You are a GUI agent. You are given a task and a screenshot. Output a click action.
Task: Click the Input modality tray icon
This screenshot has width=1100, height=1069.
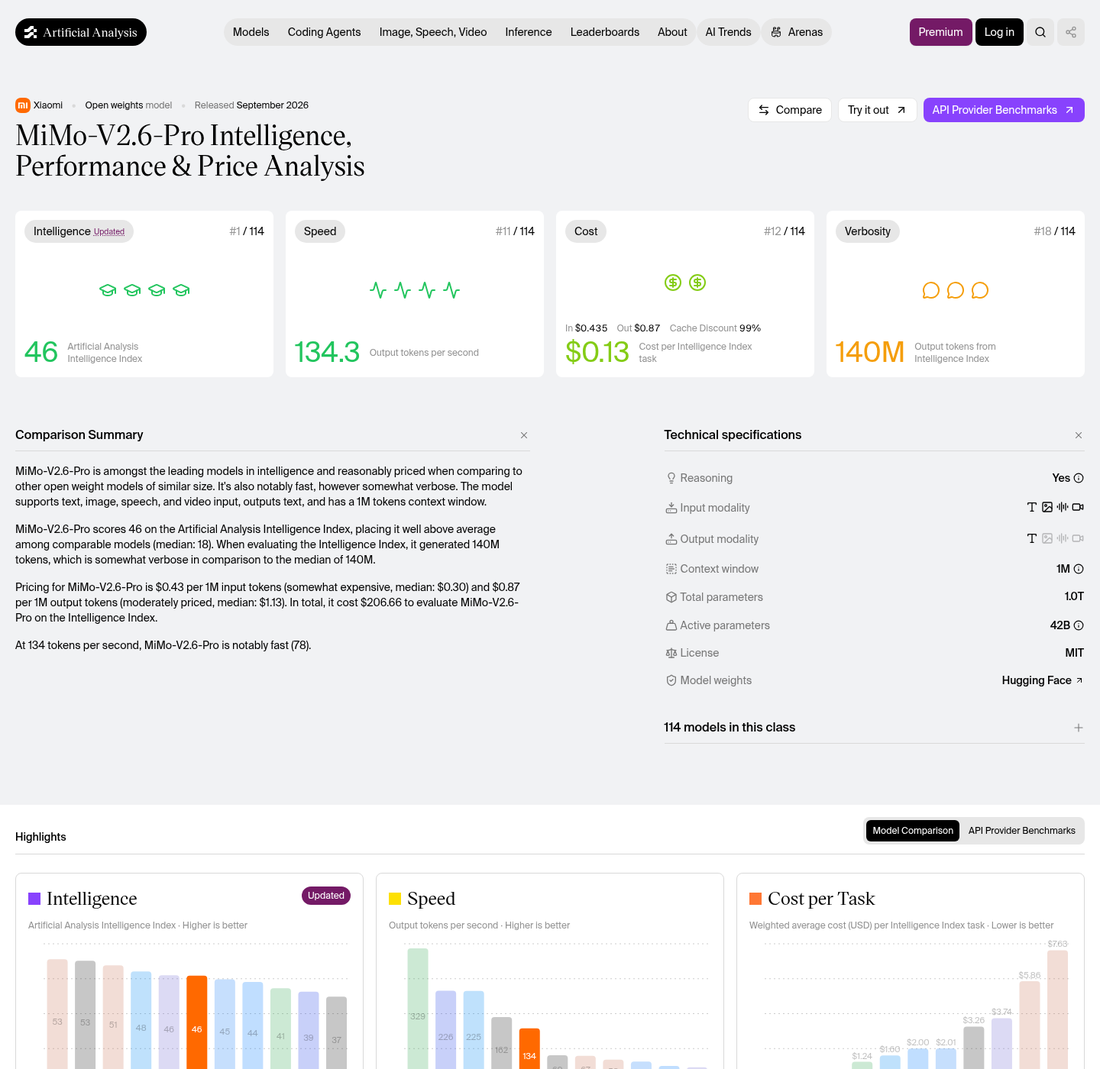(671, 508)
